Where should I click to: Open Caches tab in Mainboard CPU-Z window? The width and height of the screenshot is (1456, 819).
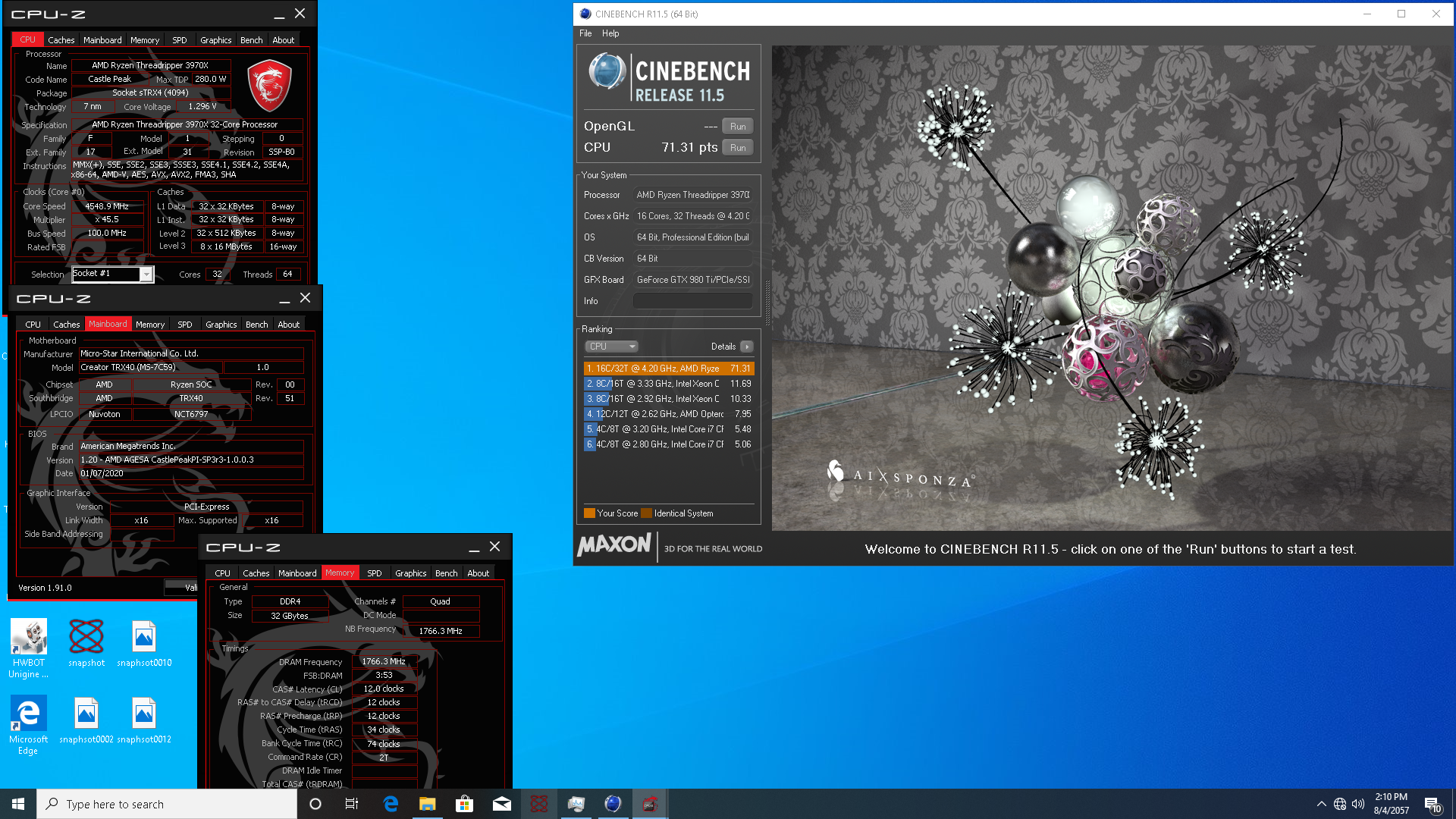coord(67,325)
